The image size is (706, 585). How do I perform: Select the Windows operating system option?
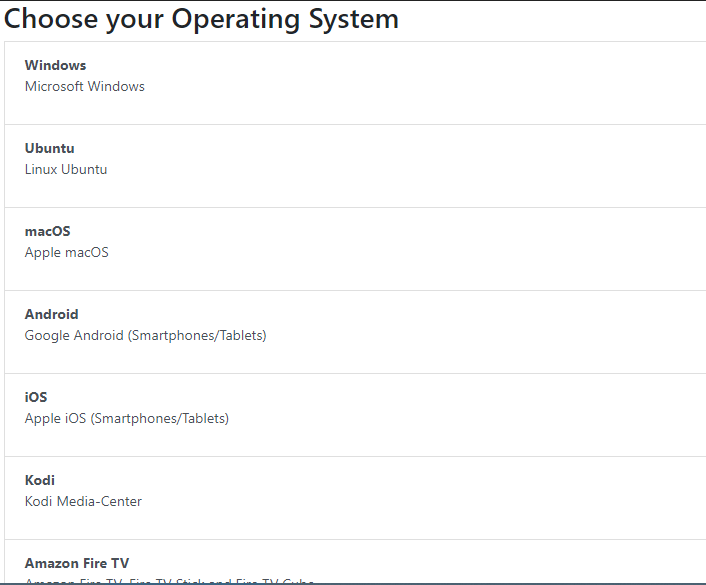[56, 65]
